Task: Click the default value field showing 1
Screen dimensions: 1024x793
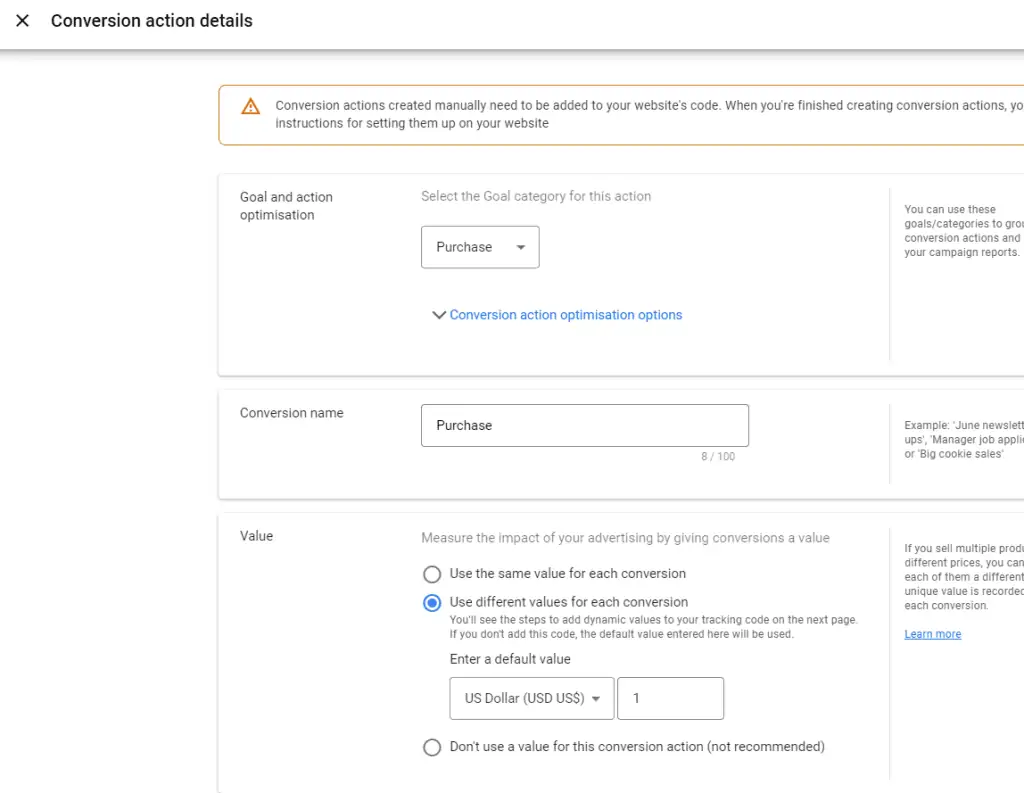Action: tap(670, 698)
